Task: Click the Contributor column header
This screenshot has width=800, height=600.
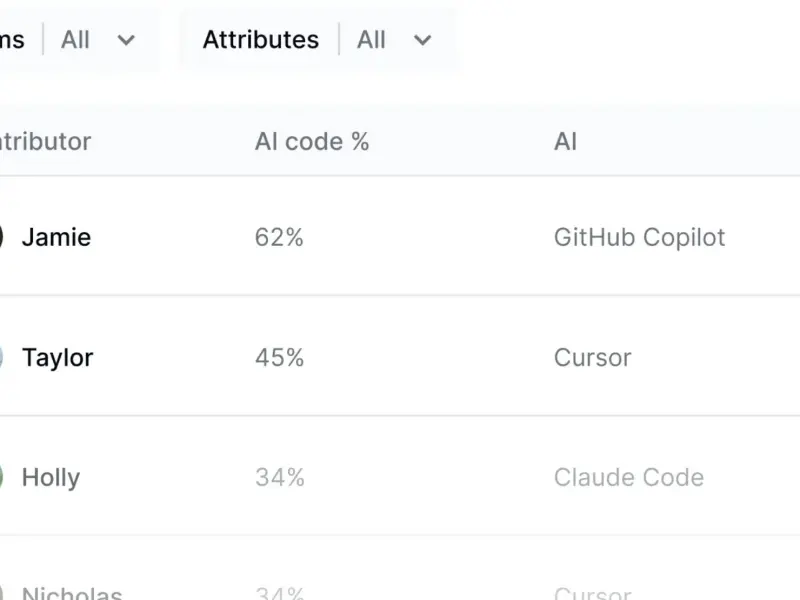Action: 45,141
